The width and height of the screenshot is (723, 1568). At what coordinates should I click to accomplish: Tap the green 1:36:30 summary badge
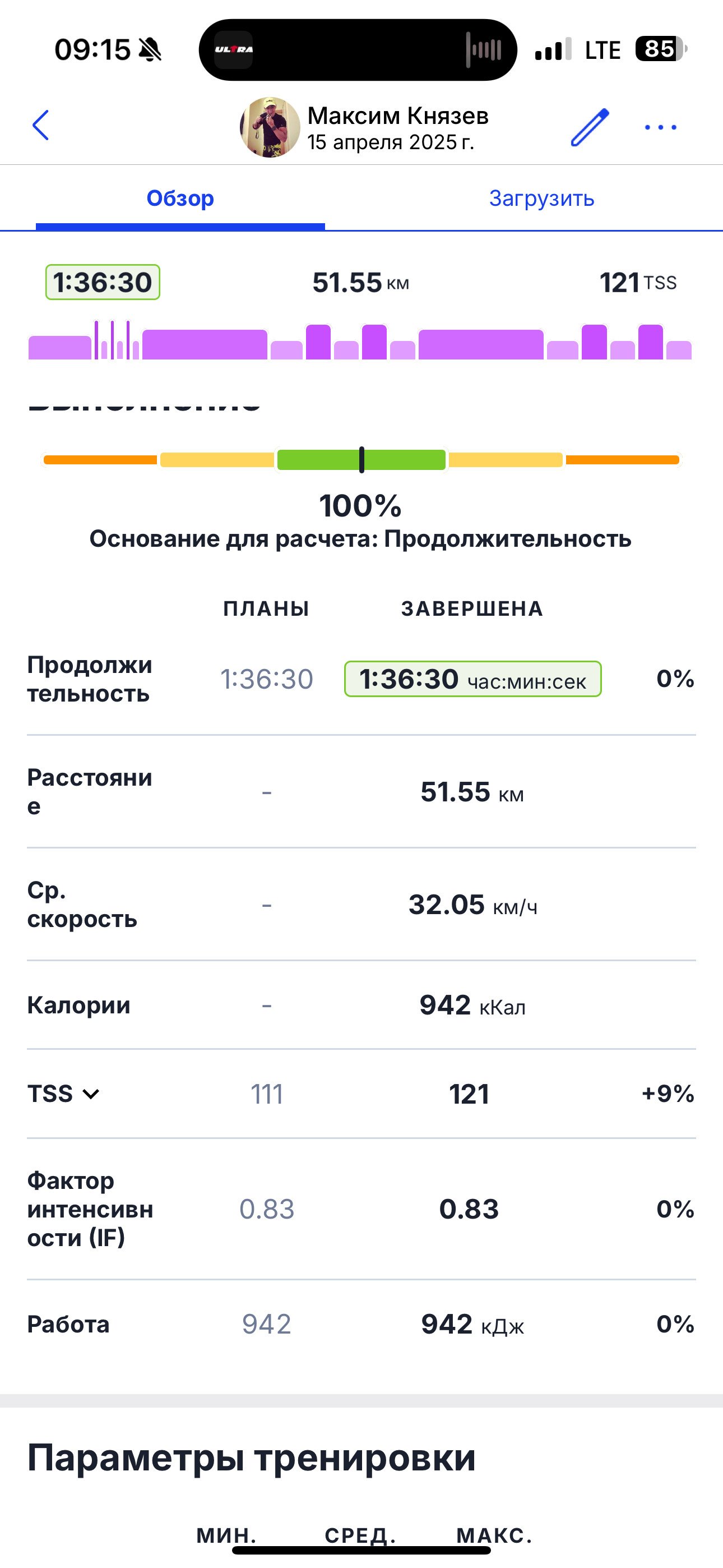pyautogui.click(x=103, y=283)
